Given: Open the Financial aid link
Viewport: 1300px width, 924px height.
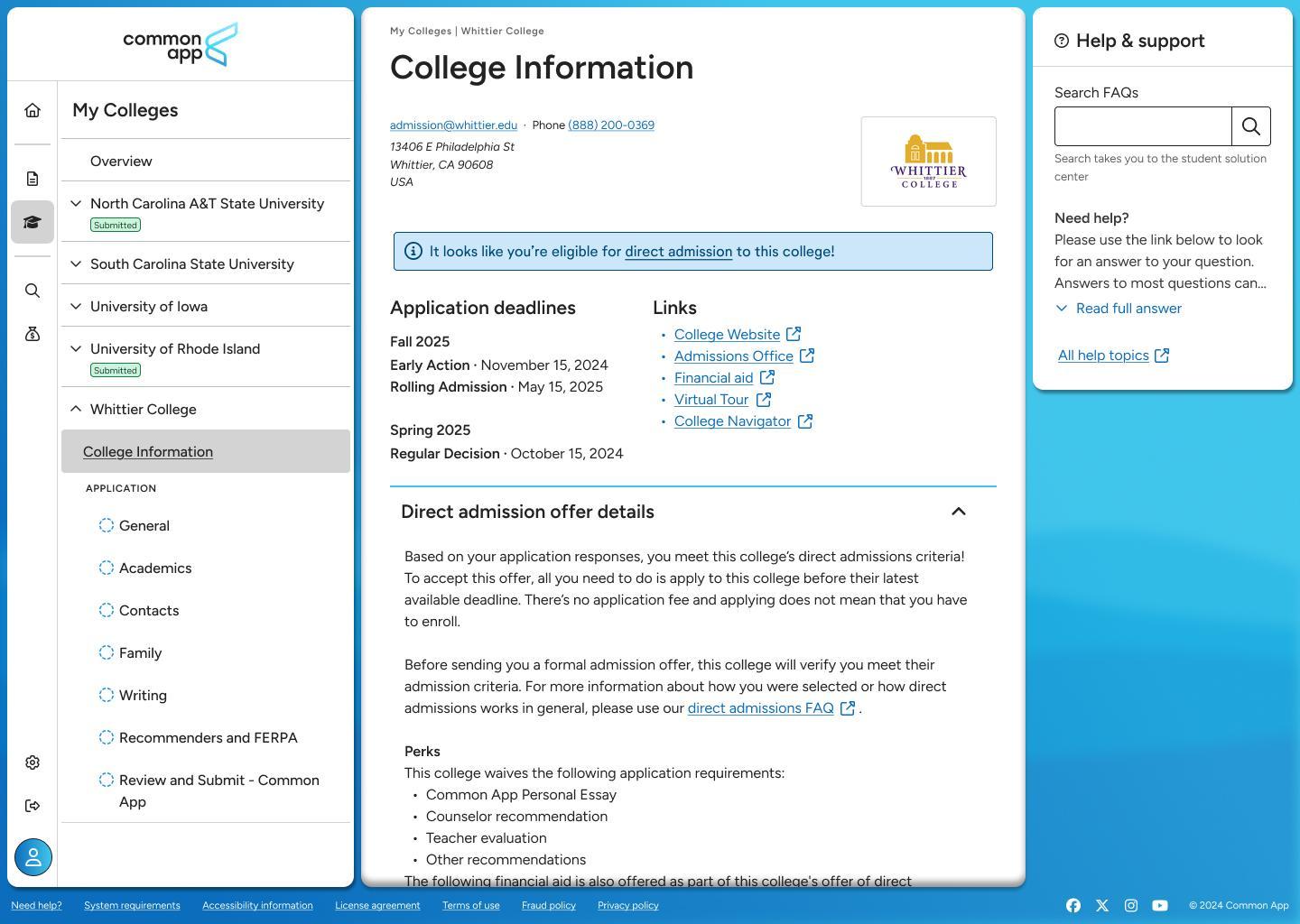Looking at the screenshot, I should point(713,377).
